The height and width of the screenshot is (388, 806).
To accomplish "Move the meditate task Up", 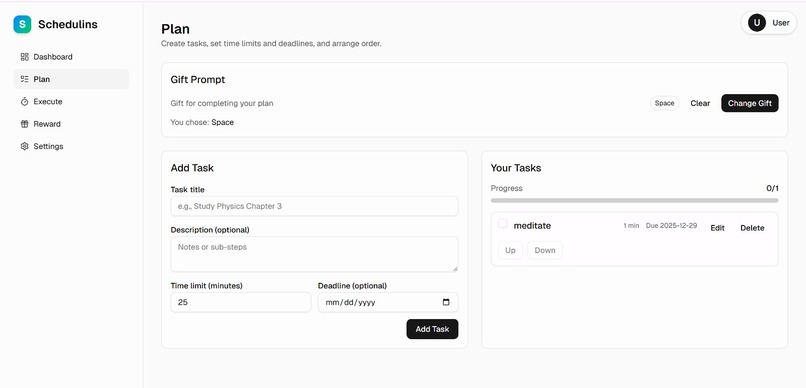I will (510, 250).
